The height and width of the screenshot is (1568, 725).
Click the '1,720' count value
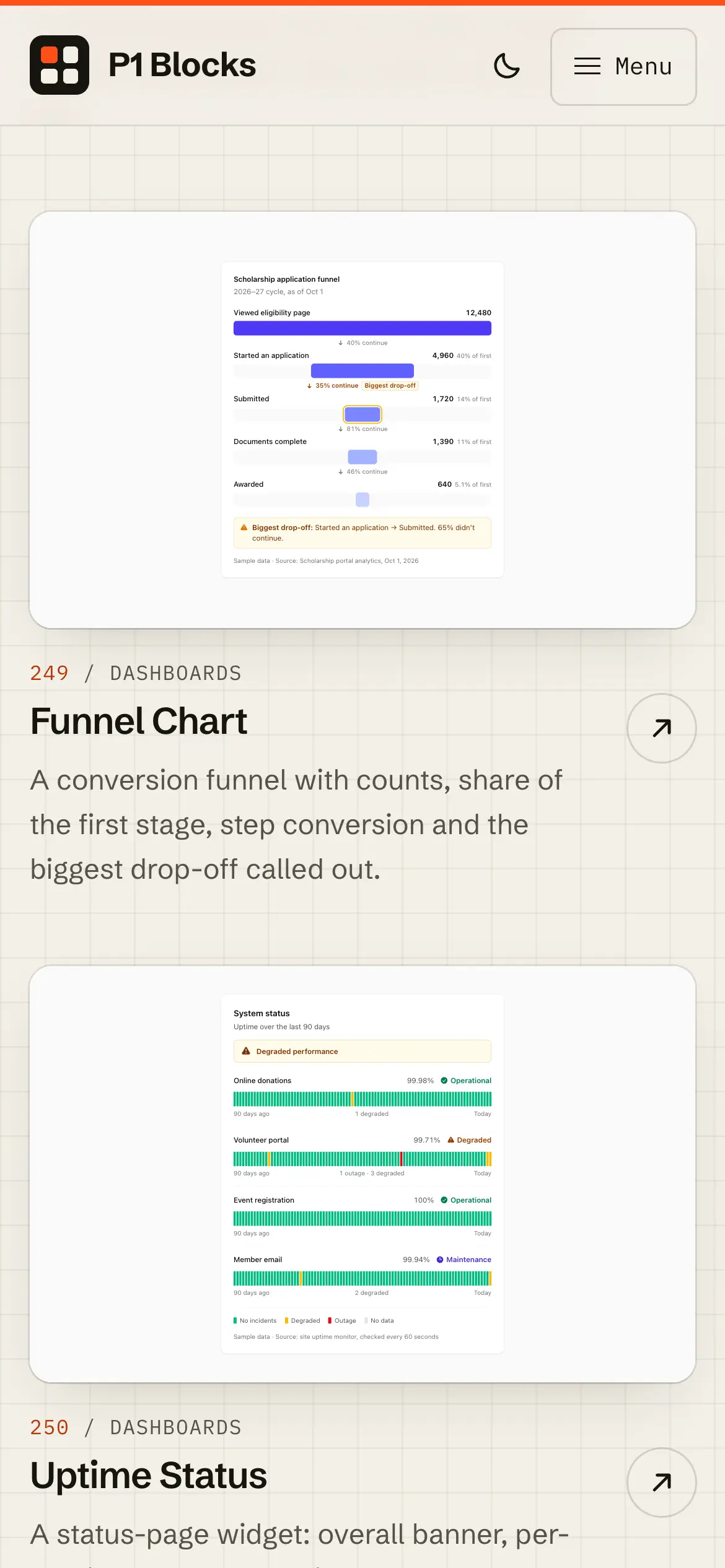[443, 399]
